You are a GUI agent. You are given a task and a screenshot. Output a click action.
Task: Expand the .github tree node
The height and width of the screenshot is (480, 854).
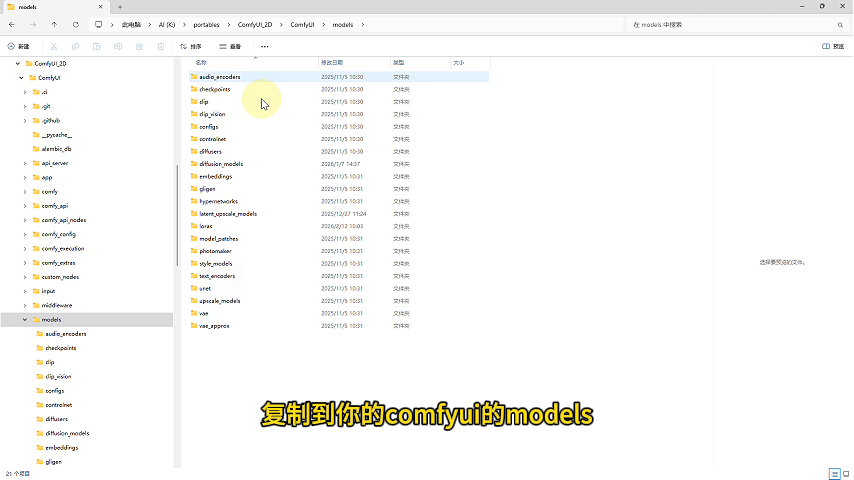tap(25, 120)
